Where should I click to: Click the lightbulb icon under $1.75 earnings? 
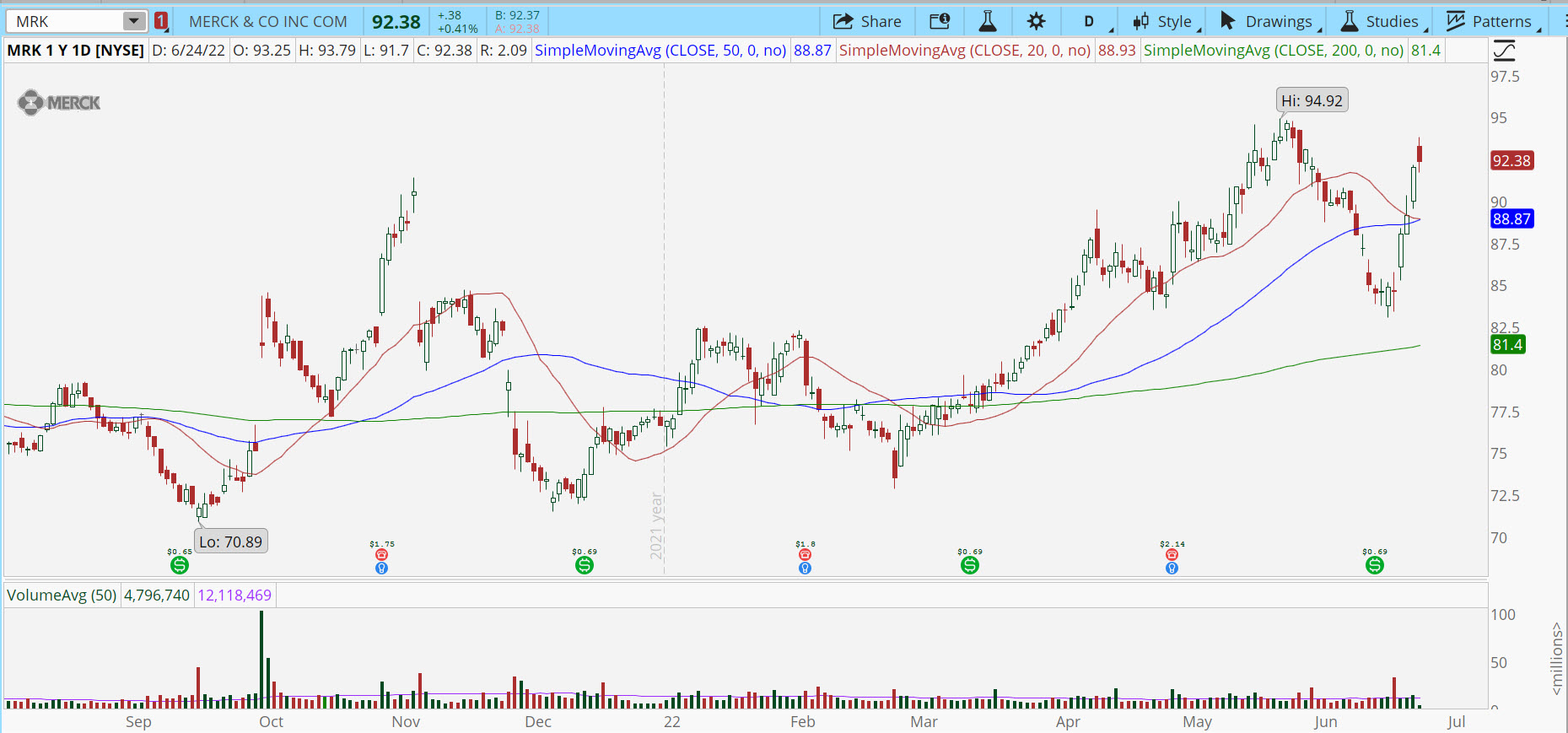tap(382, 569)
